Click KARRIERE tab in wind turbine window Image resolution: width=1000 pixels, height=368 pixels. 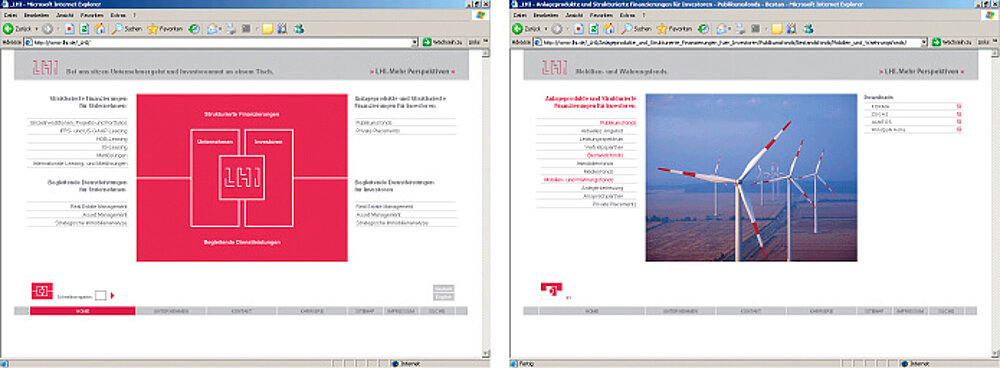coord(821,311)
